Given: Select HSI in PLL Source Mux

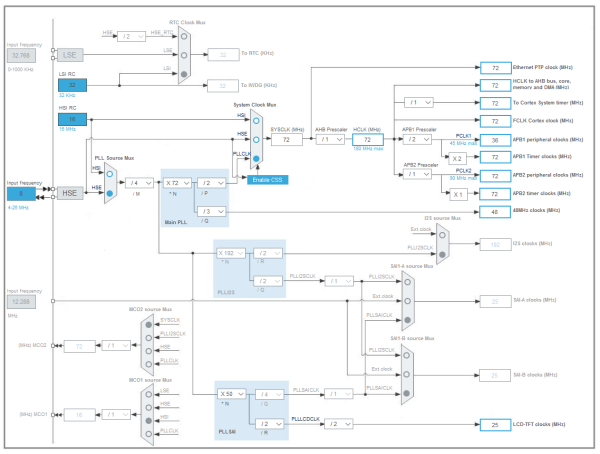Looking at the screenshot, I should click(x=108, y=173).
